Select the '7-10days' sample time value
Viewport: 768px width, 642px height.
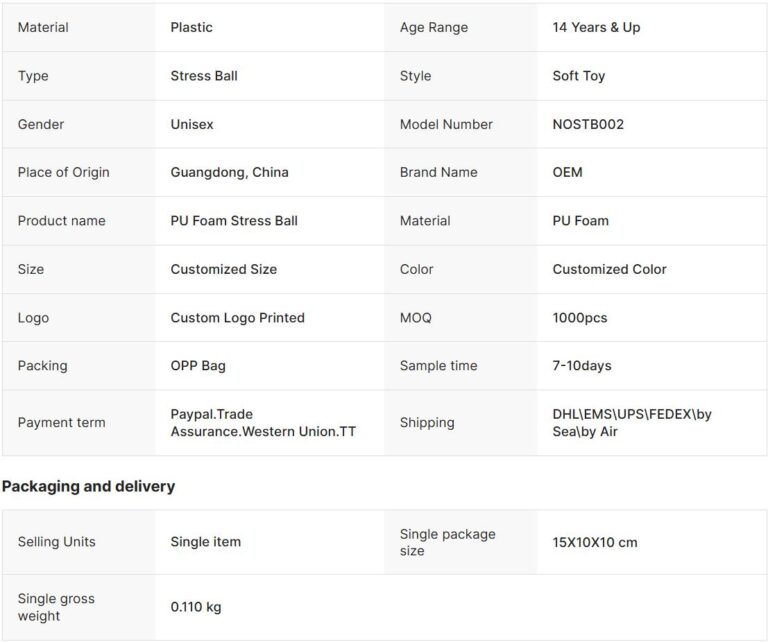pos(582,366)
